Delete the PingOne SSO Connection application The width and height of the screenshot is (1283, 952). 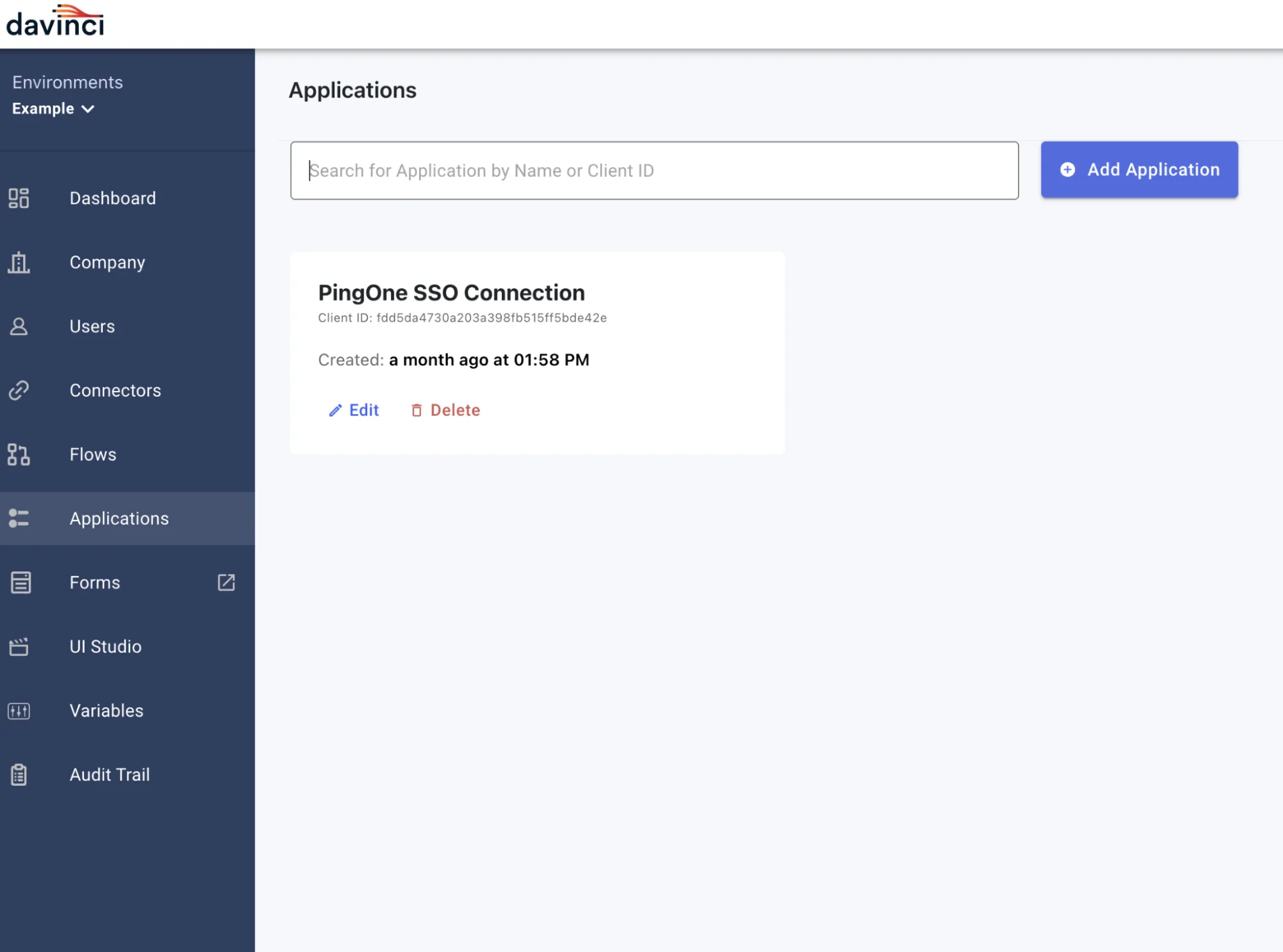click(x=445, y=410)
